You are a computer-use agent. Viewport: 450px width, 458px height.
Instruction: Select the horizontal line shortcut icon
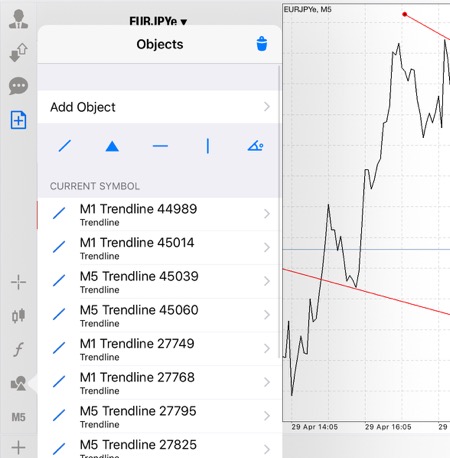tap(160, 146)
